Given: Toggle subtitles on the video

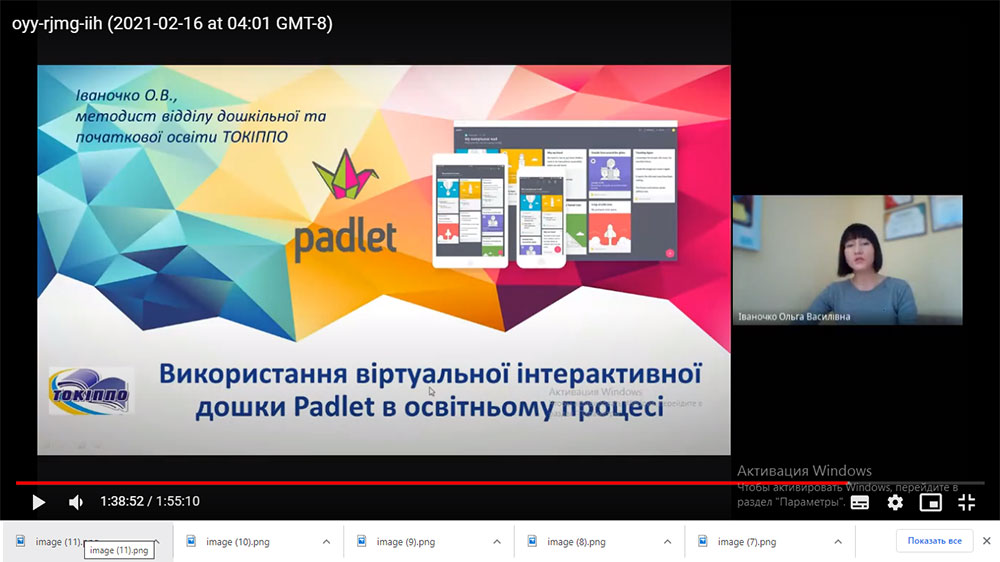Looking at the screenshot, I should click(x=859, y=502).
